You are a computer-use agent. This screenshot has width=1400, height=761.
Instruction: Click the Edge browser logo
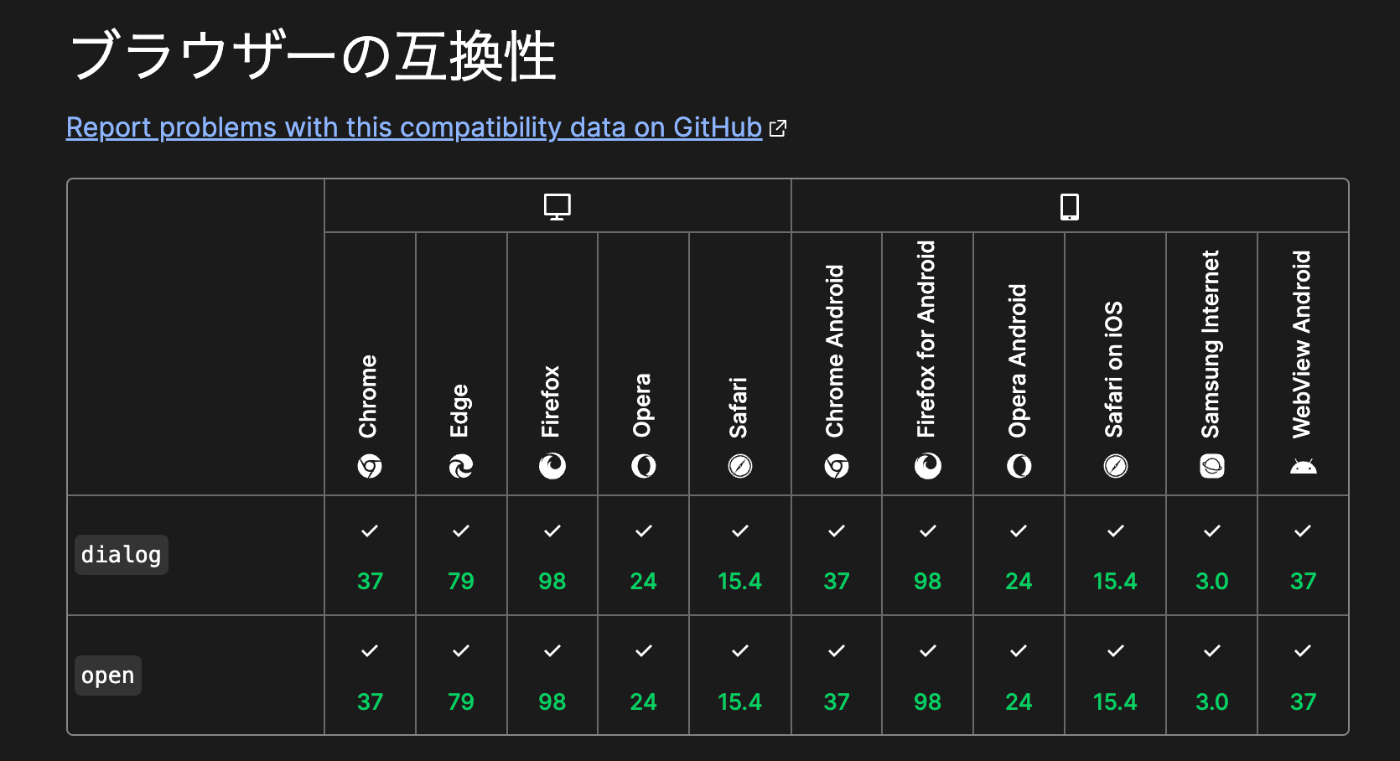click(x=461, y=466)
